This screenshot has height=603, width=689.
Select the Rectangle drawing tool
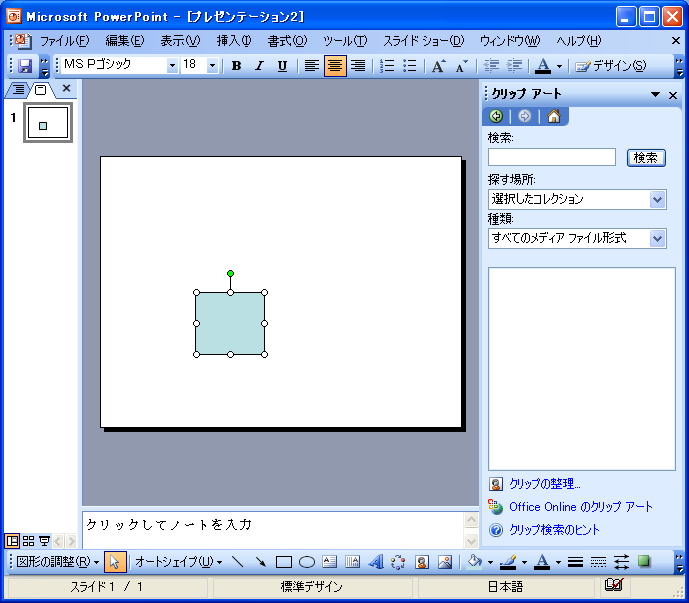(x=283, y=562)
